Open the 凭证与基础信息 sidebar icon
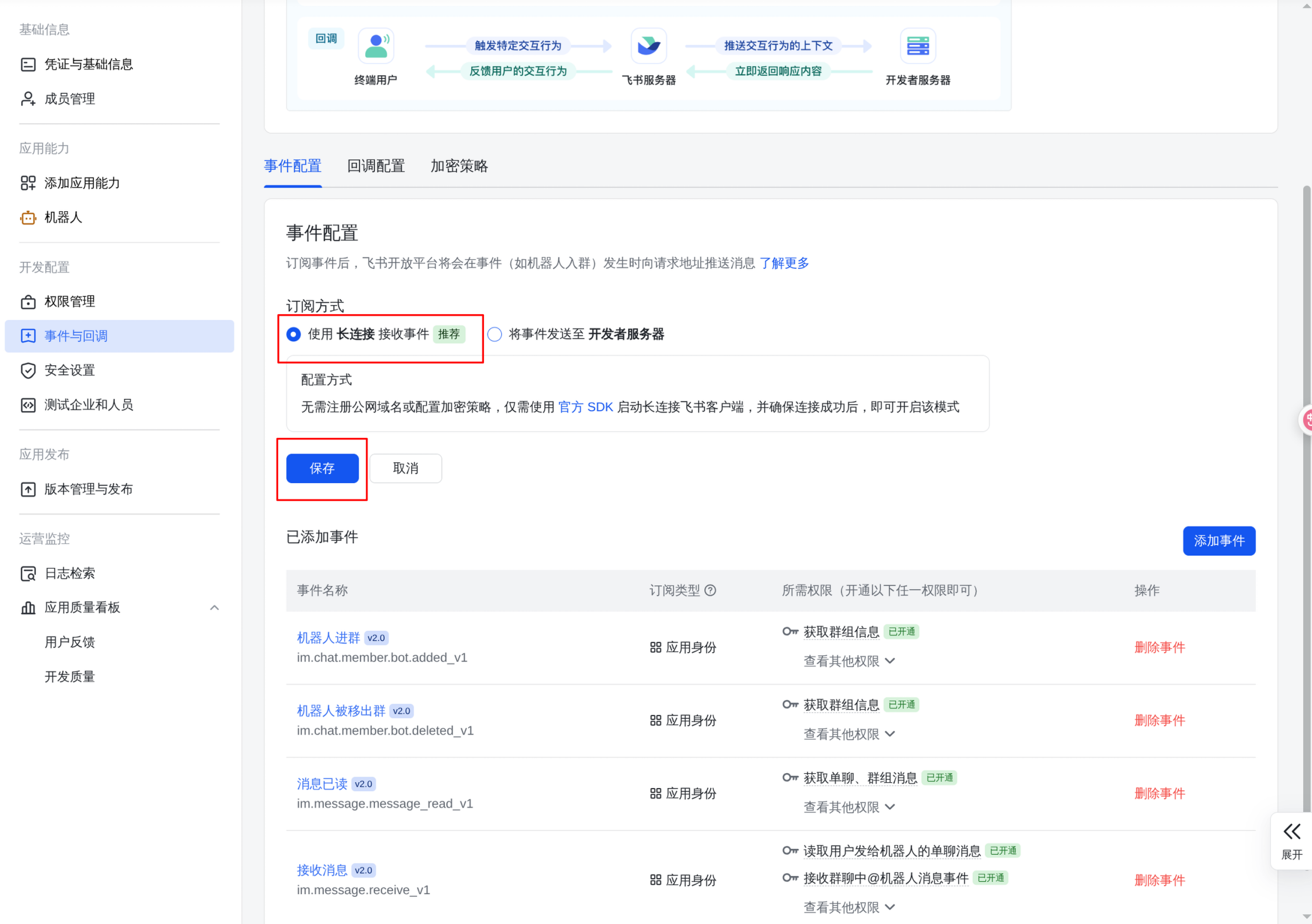Screen dimensions: 1312x924 (x=28, y=65)
